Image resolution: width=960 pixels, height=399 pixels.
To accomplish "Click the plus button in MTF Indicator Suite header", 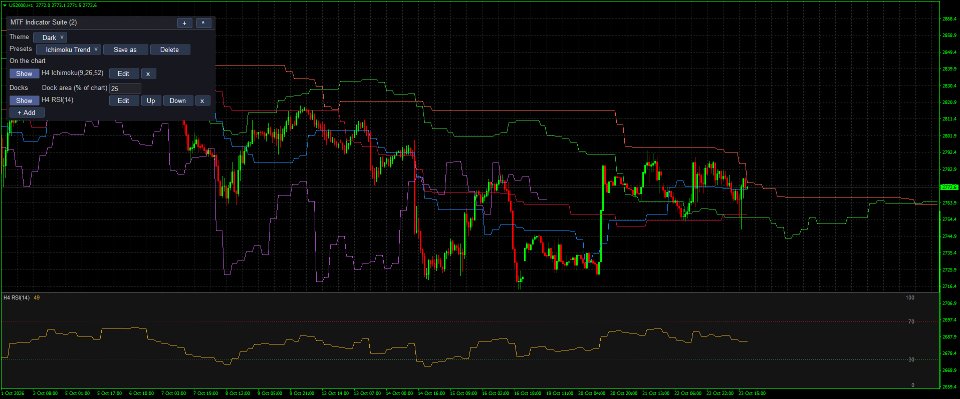I will coord(184,23).
